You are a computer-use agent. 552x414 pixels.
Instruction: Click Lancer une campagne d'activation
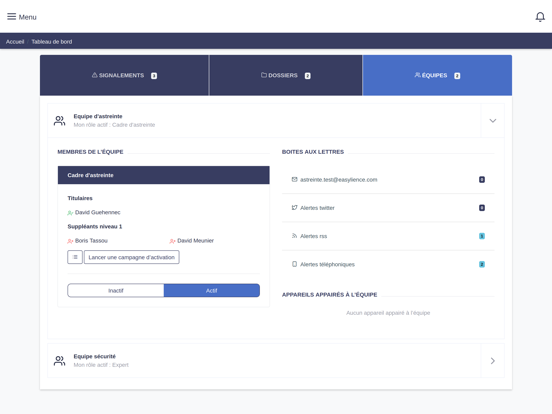132,257
